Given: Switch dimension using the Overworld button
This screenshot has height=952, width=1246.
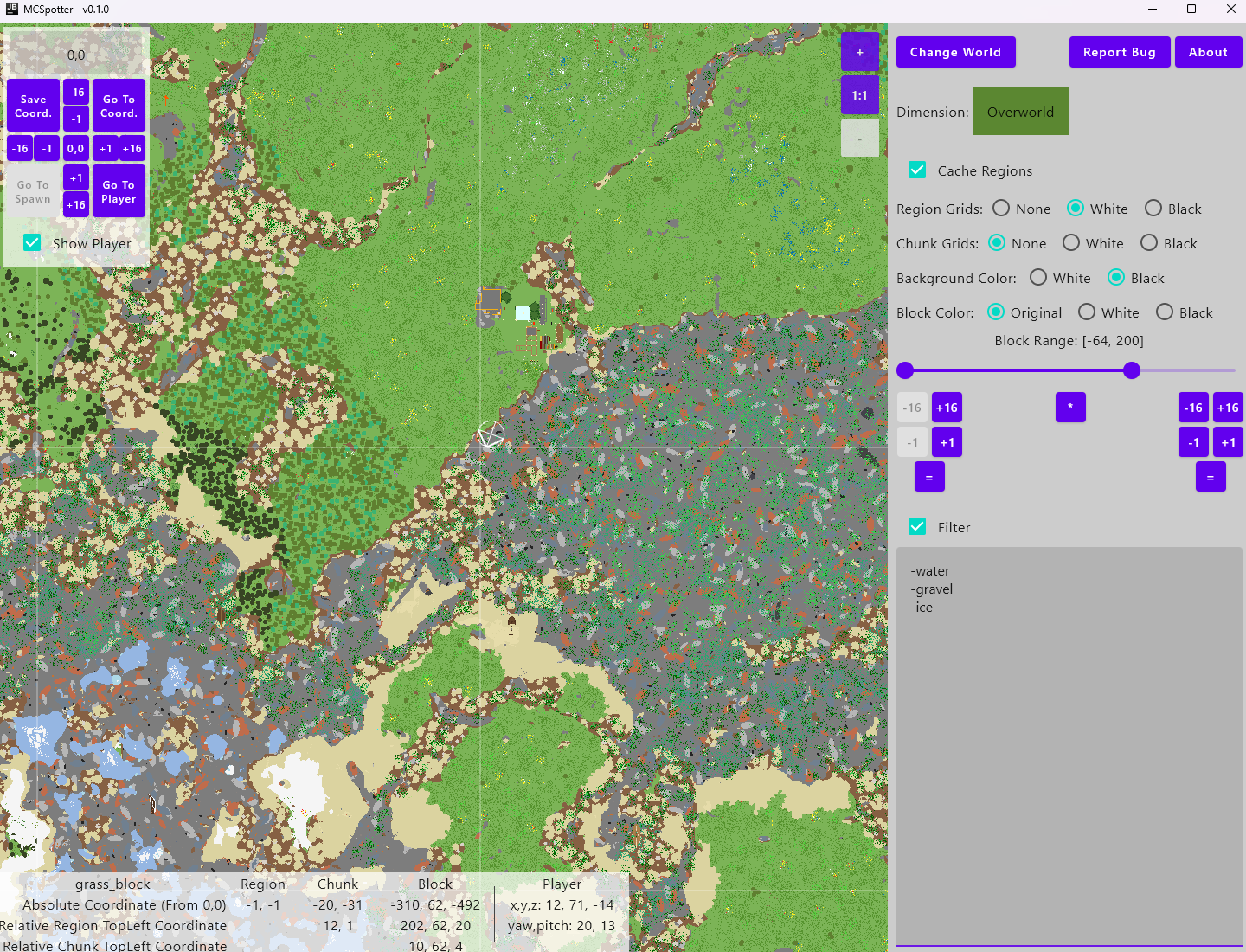Looking at the screenshot, I should click(1020, 111).
